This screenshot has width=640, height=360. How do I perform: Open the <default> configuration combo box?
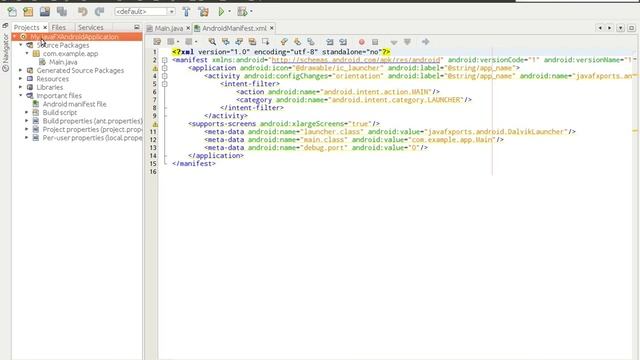click(145, 12)
